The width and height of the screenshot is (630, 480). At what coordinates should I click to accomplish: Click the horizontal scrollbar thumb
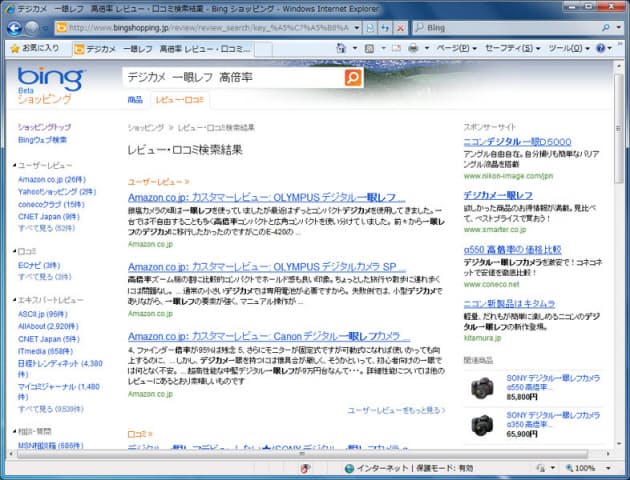302,454
